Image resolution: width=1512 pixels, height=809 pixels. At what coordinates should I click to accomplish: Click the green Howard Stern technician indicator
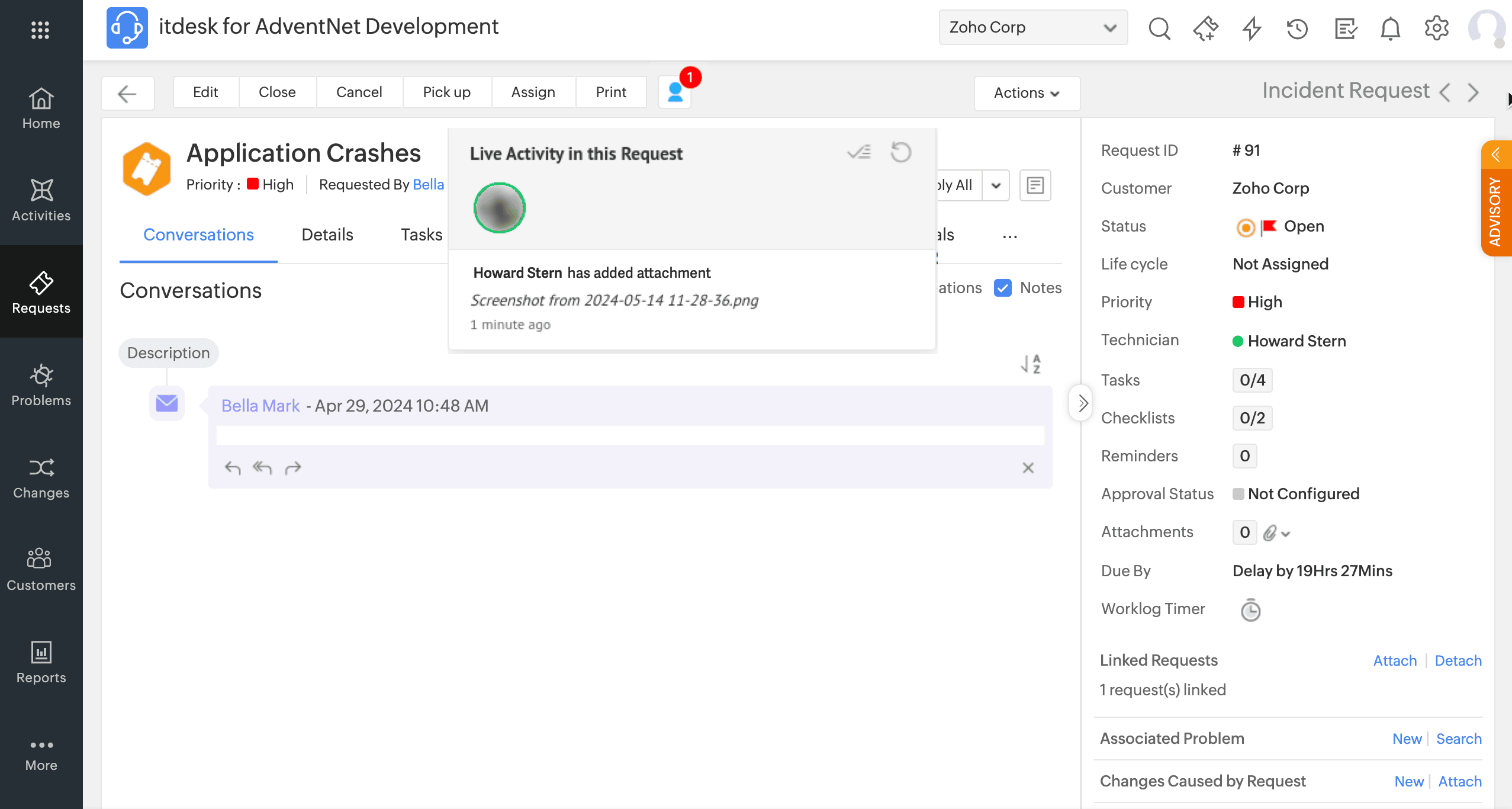pos(1237,341)
